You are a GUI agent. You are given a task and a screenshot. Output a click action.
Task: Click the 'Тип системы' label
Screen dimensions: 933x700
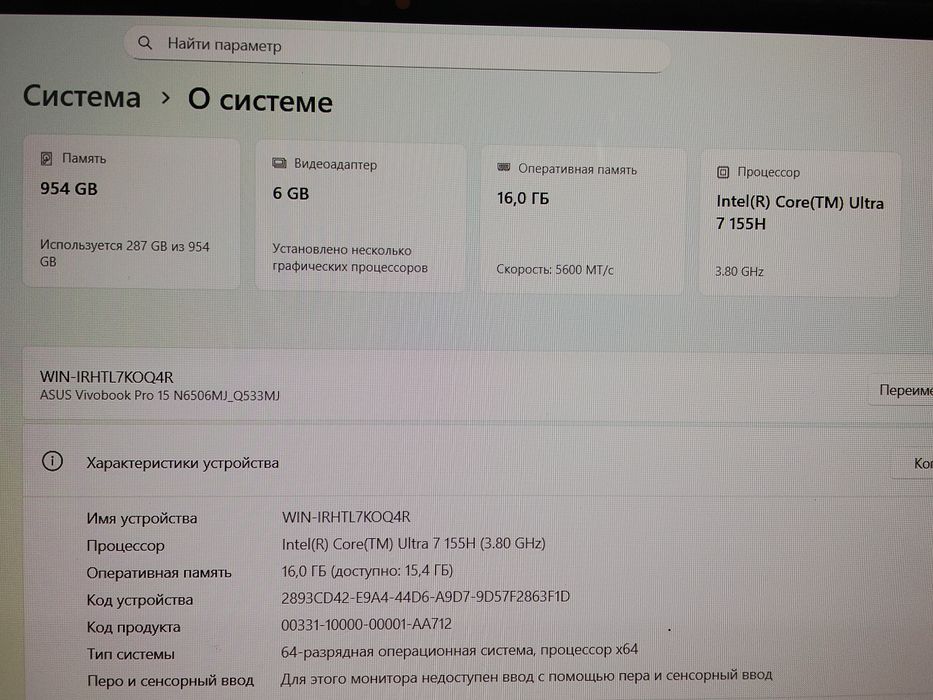click(131, 654)
